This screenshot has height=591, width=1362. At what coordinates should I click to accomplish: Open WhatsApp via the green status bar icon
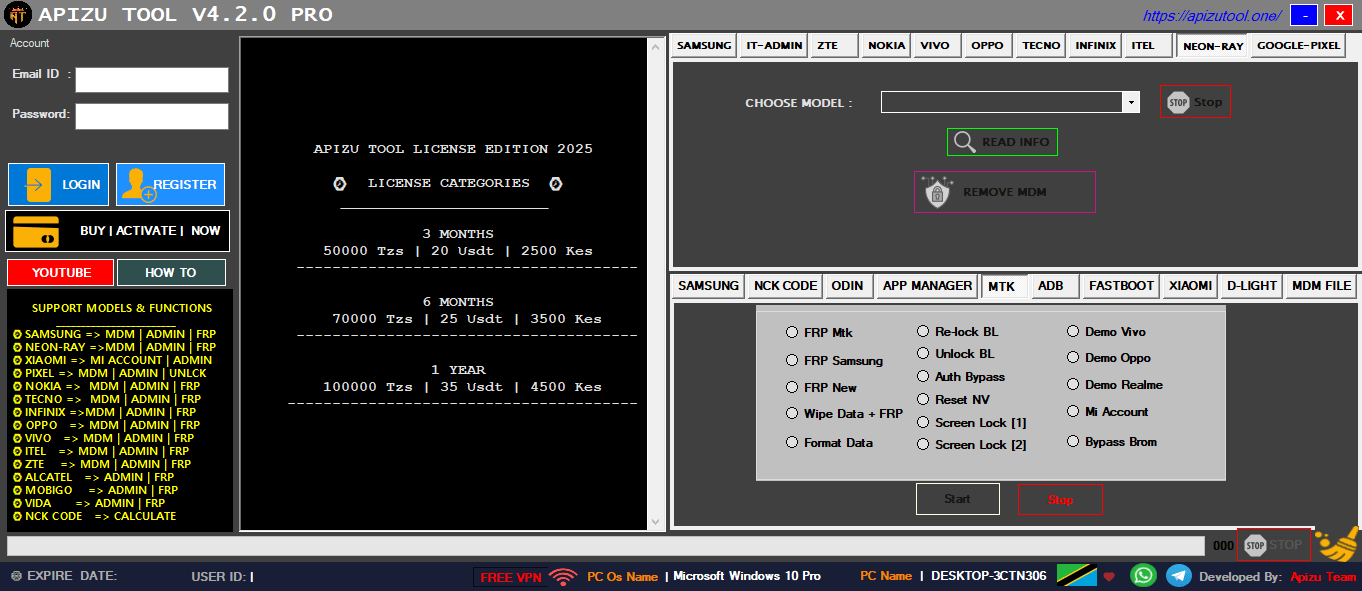pos(1143,576)
